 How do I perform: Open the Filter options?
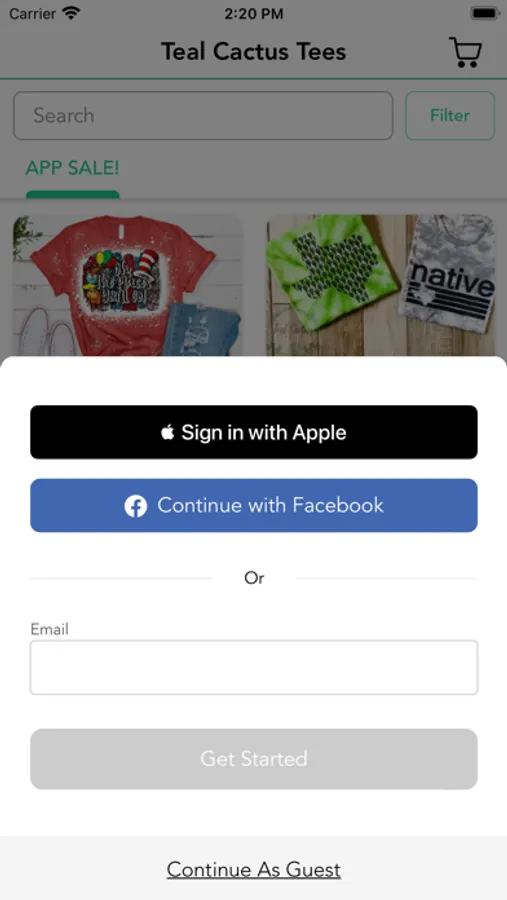(x=450, y=115)
